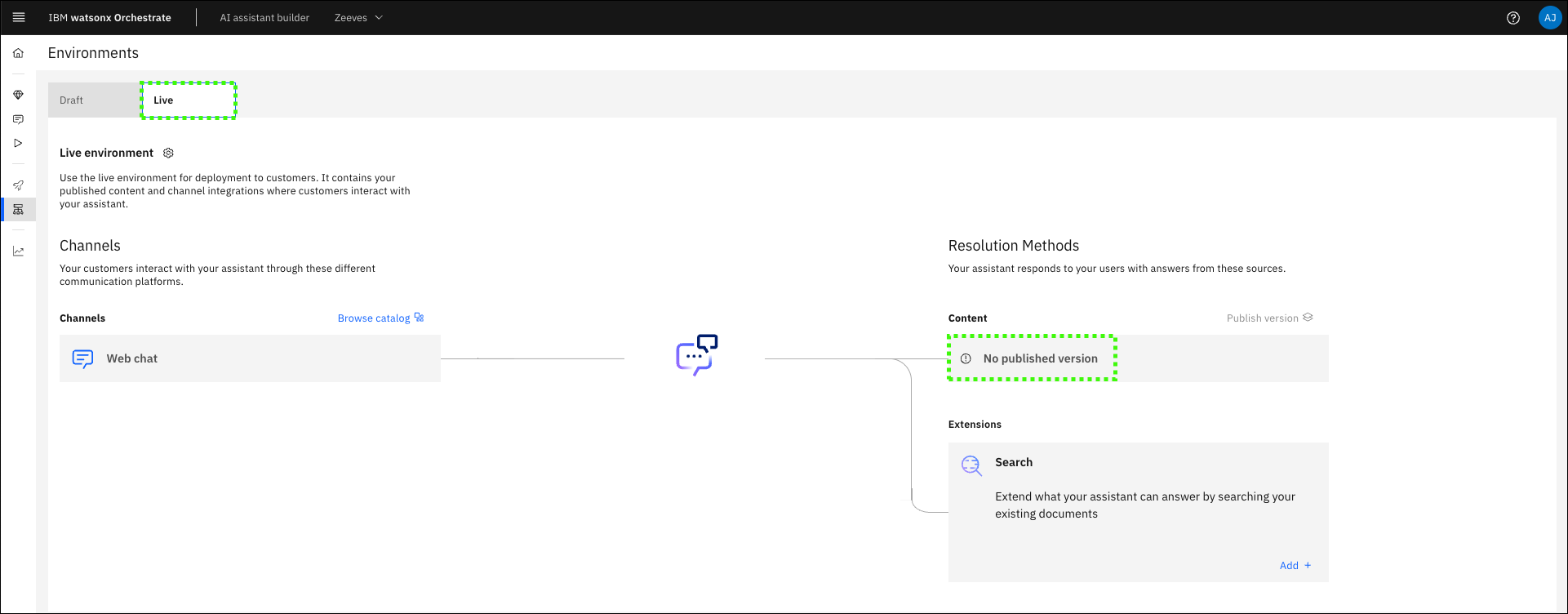This screenshot has width=1568, height=614.
Task: Click the Preview play icon in sidebar
Action: click(18, 143)
